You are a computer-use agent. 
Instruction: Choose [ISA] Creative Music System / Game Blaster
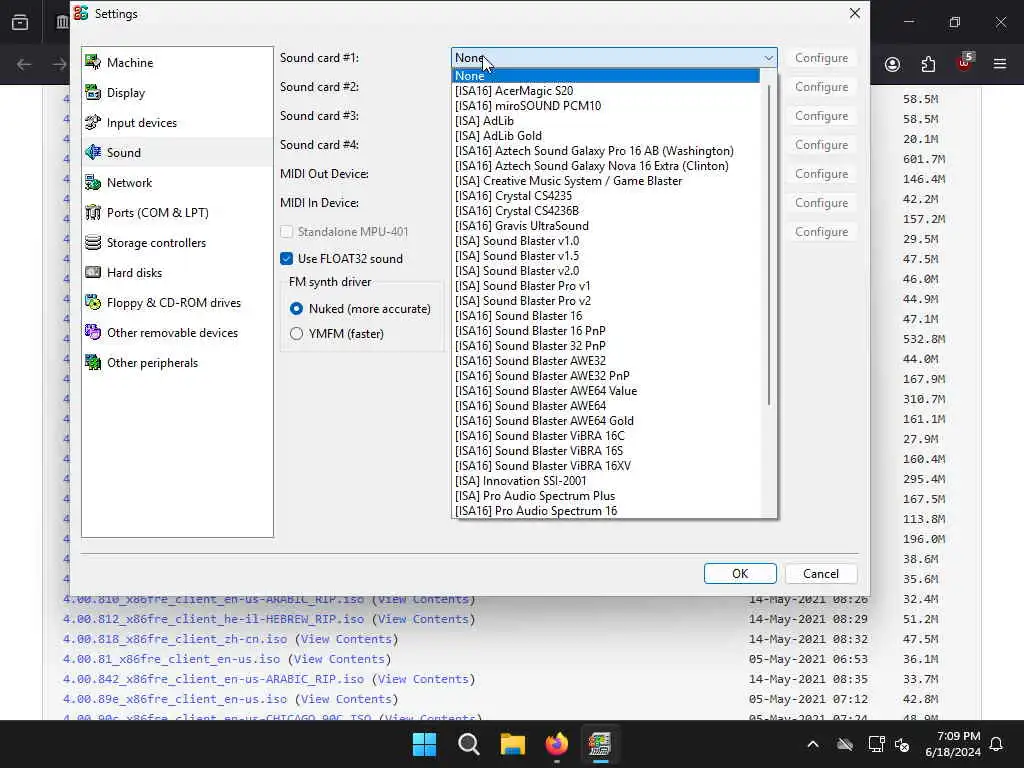(x=606, y=181)
